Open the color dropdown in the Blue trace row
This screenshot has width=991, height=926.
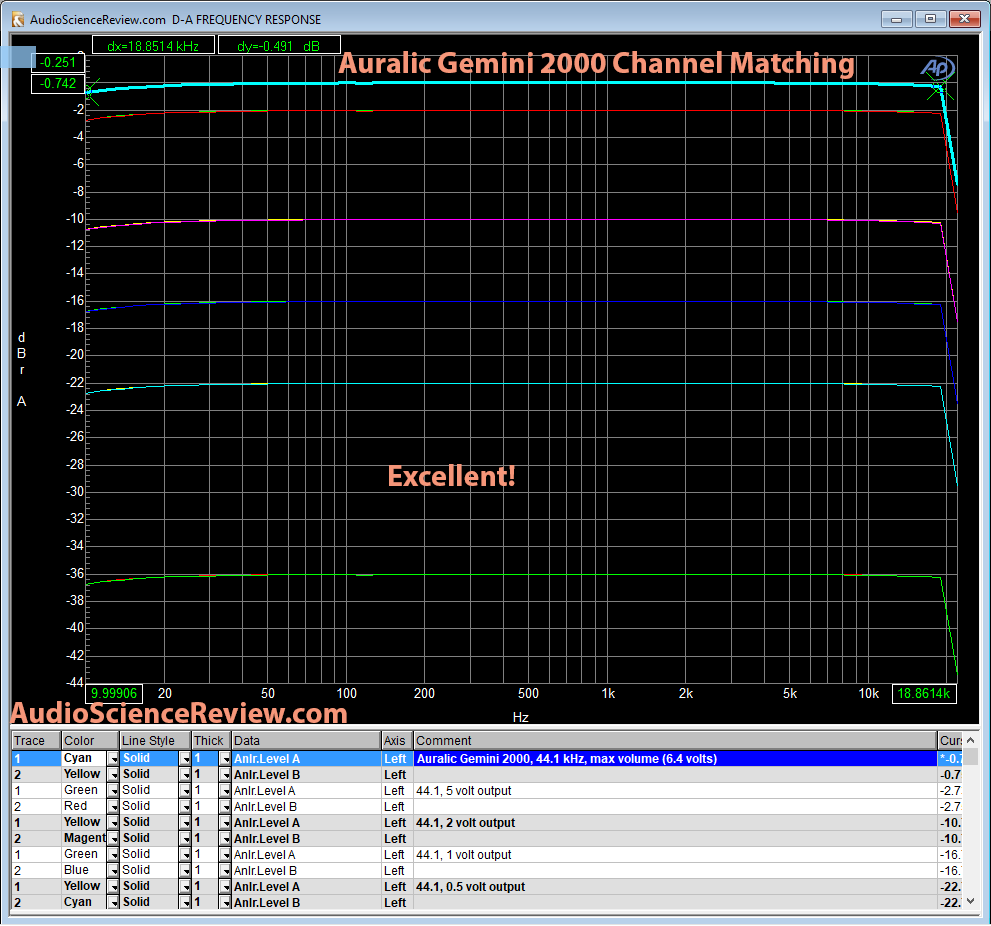click(113, 871)
